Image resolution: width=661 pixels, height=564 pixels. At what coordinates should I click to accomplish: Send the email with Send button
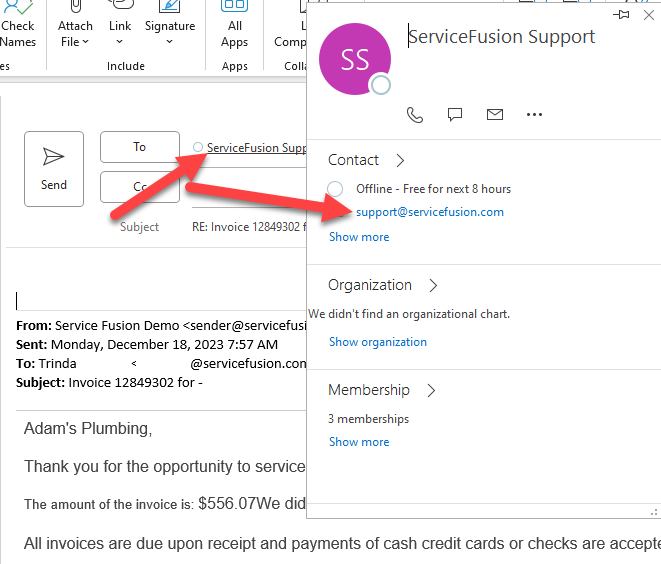click(x=54, y=169)
